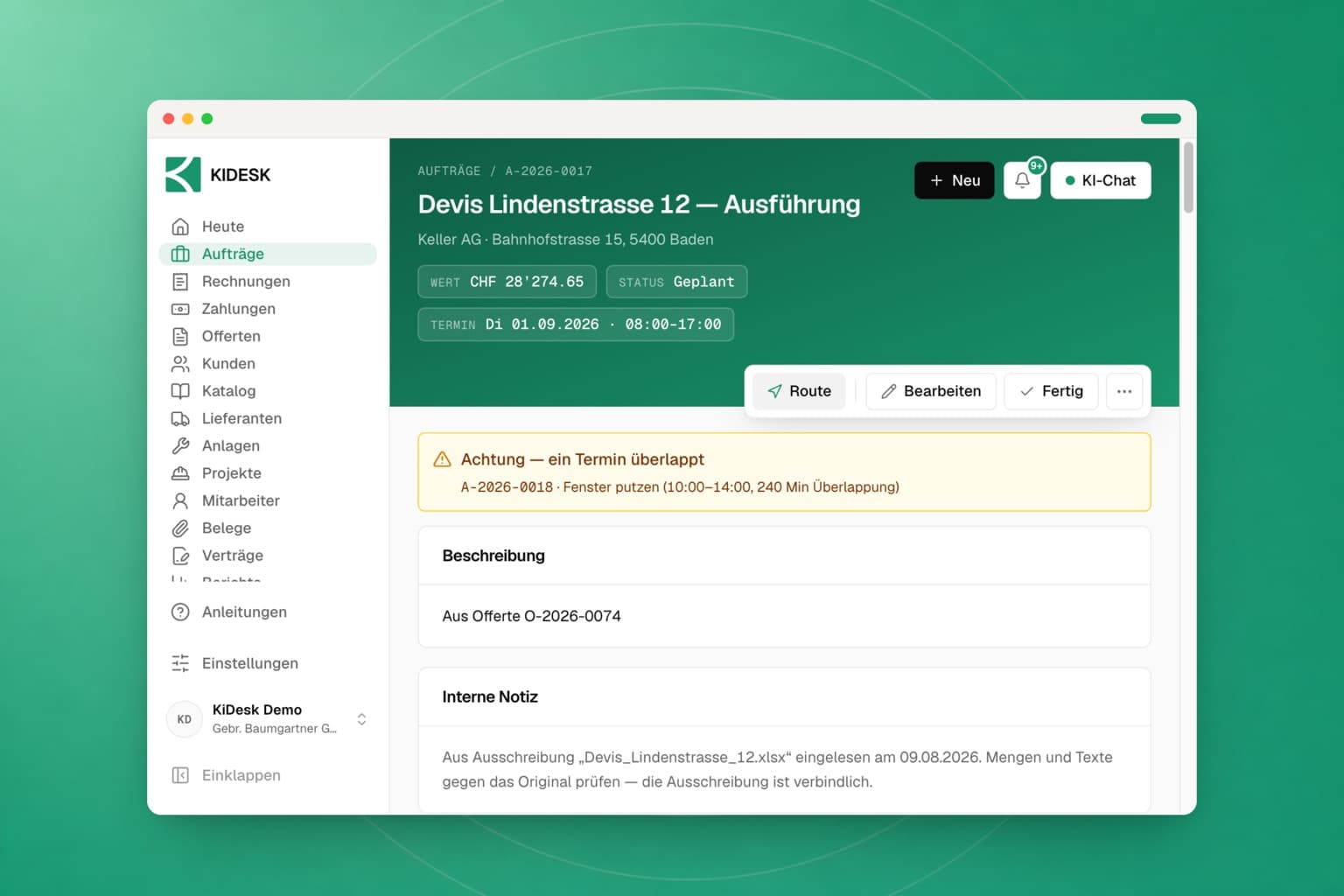The height and width of the screenshot is (896, 1344).
Task: Open Anleitungen via the question-mark icon
Action: (x=180, y=612)
